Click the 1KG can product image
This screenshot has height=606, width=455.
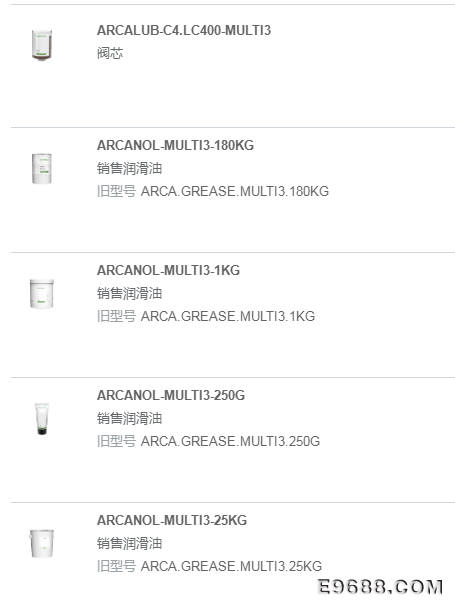pos(42,294)
